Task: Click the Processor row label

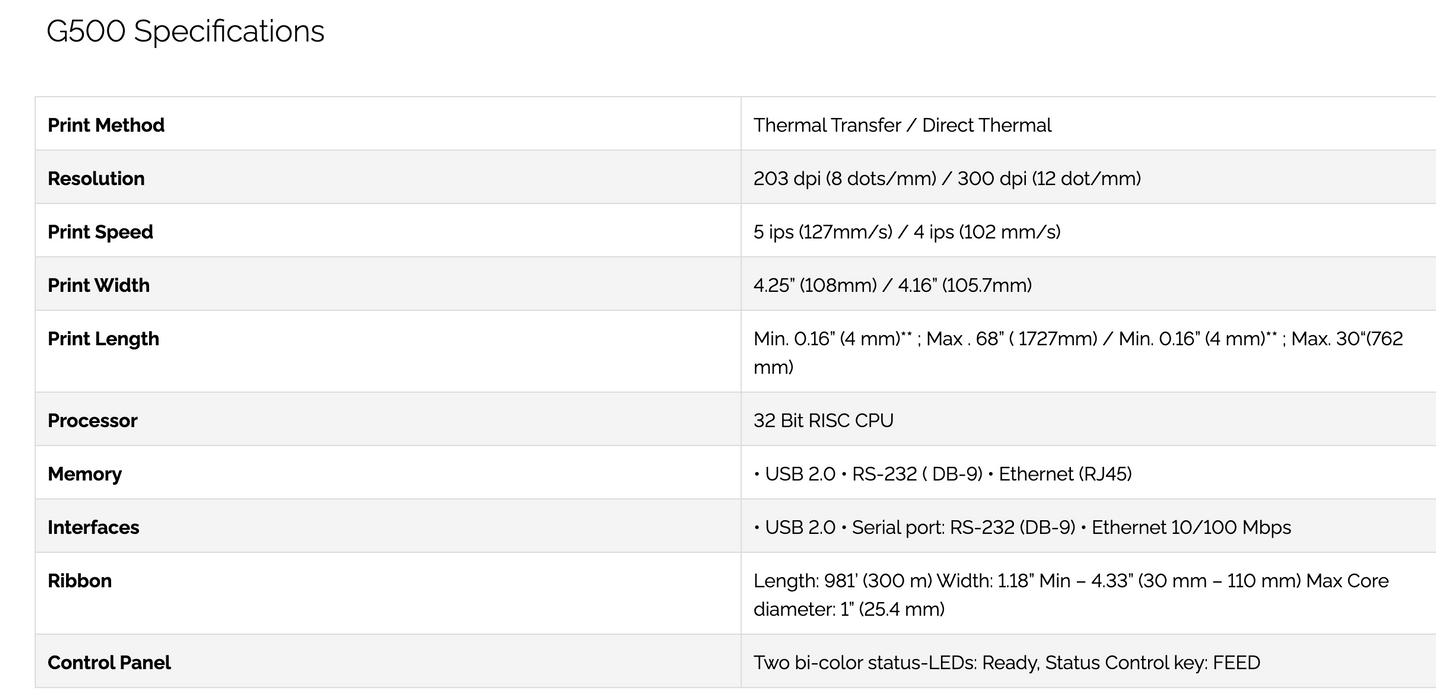Action: (92, 420)
